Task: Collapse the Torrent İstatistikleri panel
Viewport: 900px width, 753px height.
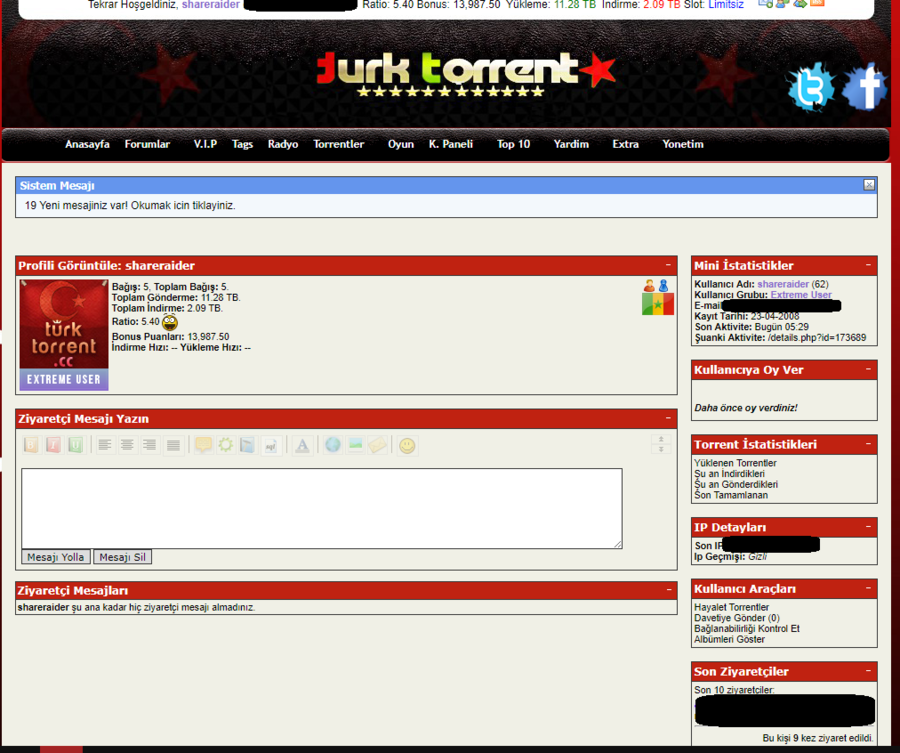Action: pyautogui.click(x=868, y=444)
